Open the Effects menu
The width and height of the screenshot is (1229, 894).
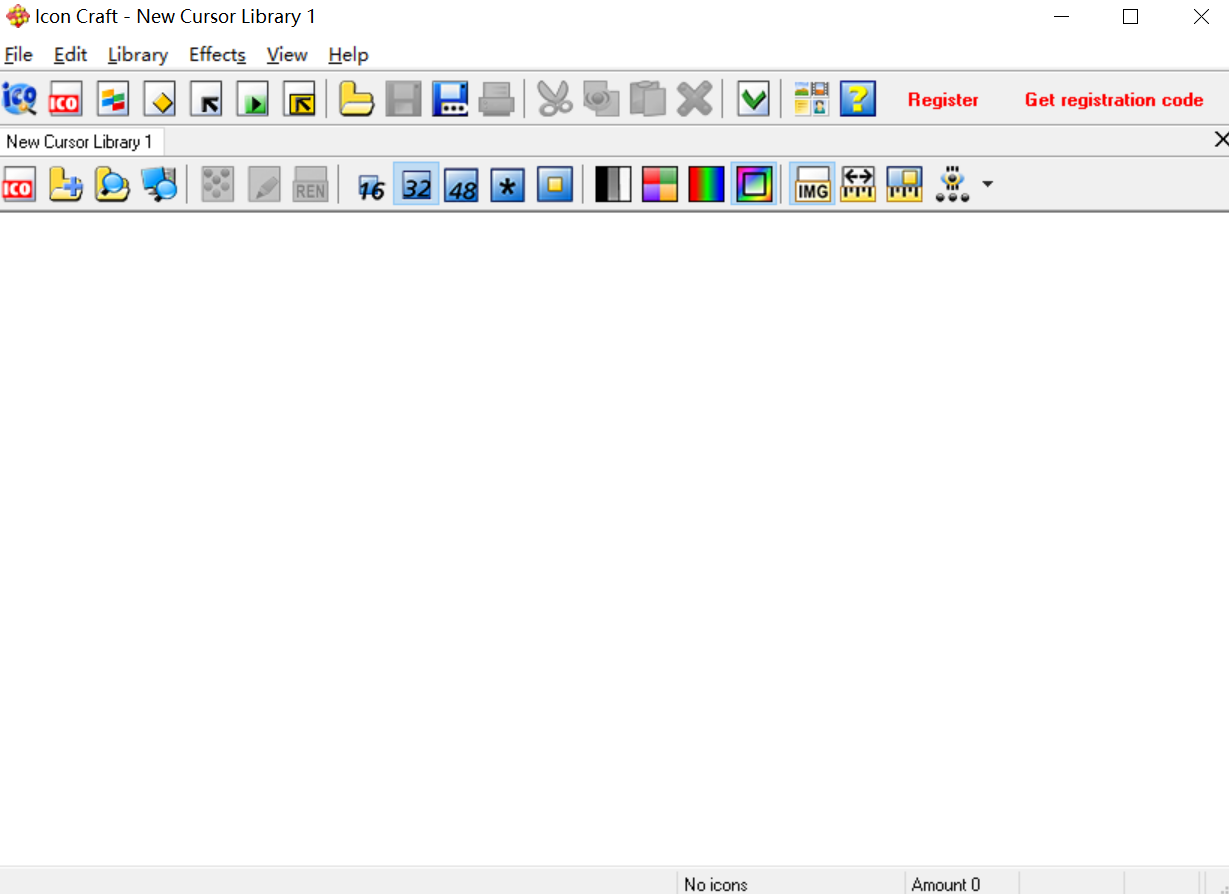click(x=217, y=55)
